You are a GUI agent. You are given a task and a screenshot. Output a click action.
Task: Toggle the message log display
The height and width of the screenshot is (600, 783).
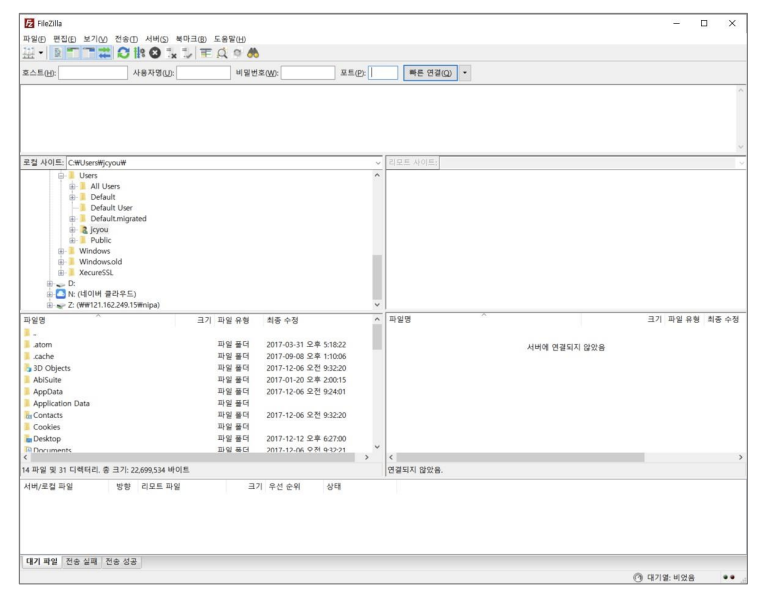(x=57, y=53)
